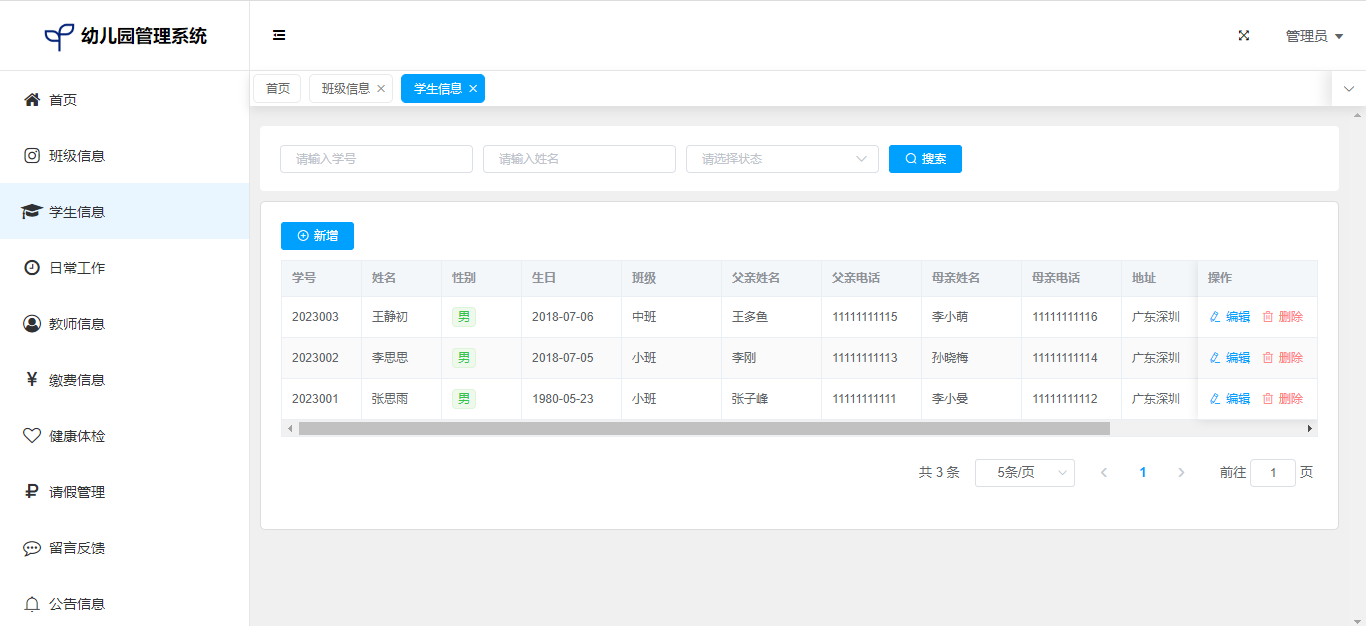Open 教师信息 in the sidebar

pos(77,324)
